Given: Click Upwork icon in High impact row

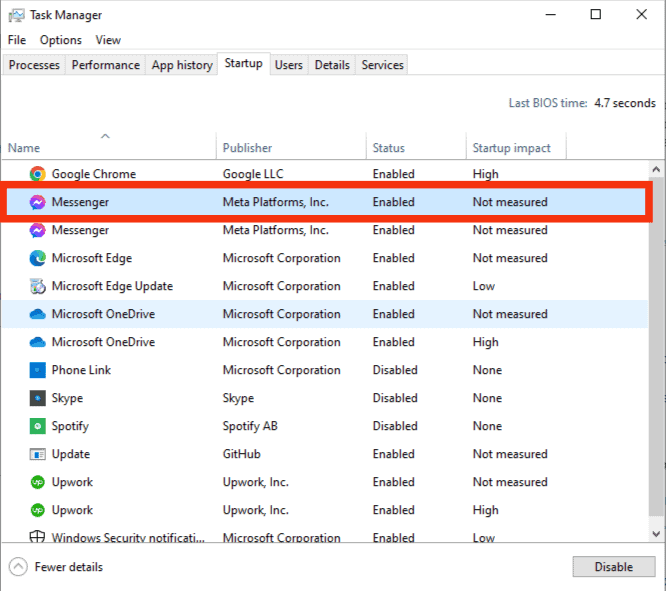Looking at the screenshot, I should [x=37, y=510].
